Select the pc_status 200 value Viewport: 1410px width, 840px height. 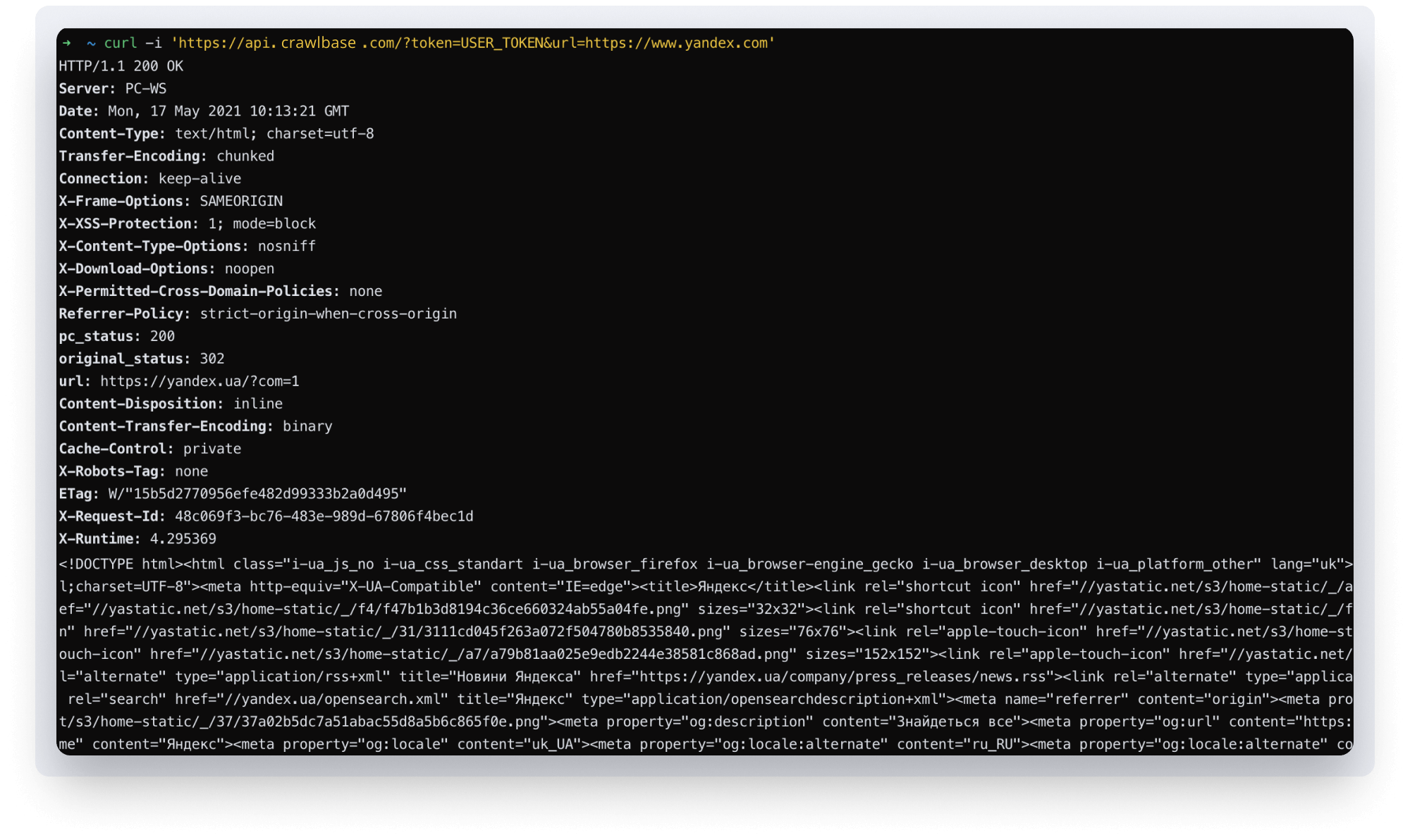(x=164, y=336)
